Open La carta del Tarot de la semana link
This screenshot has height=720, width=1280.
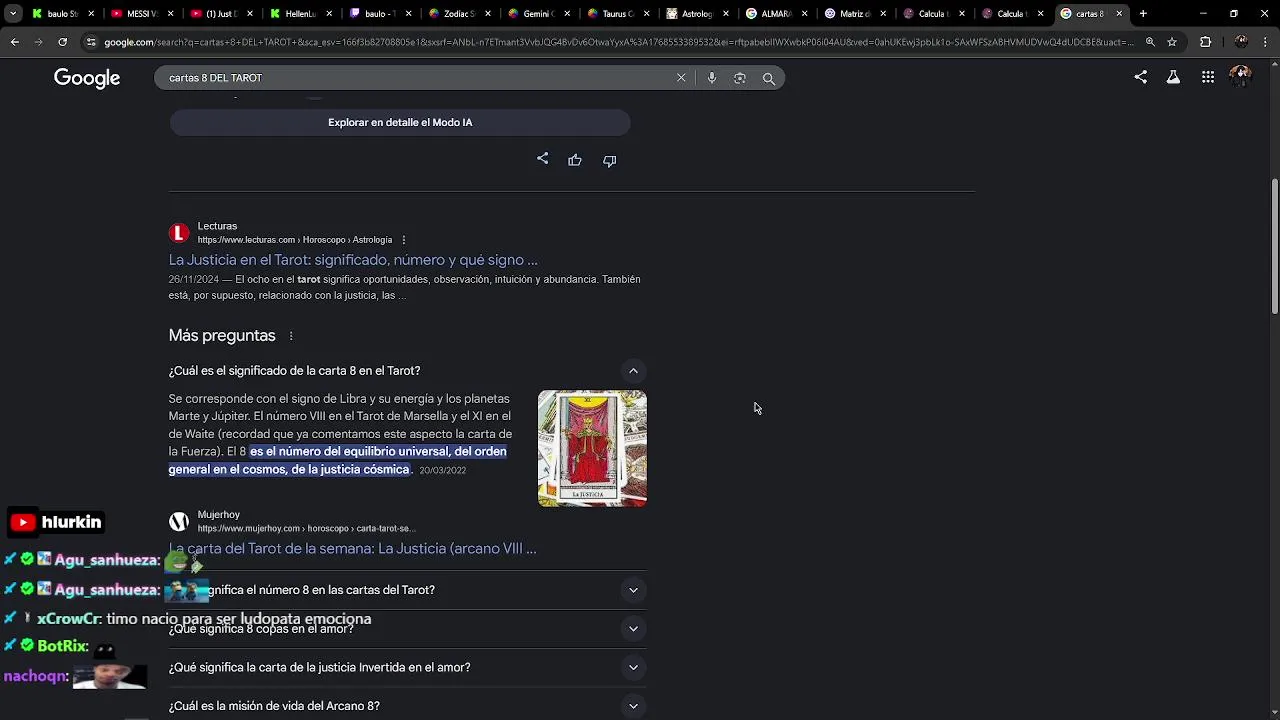(353, 548)
